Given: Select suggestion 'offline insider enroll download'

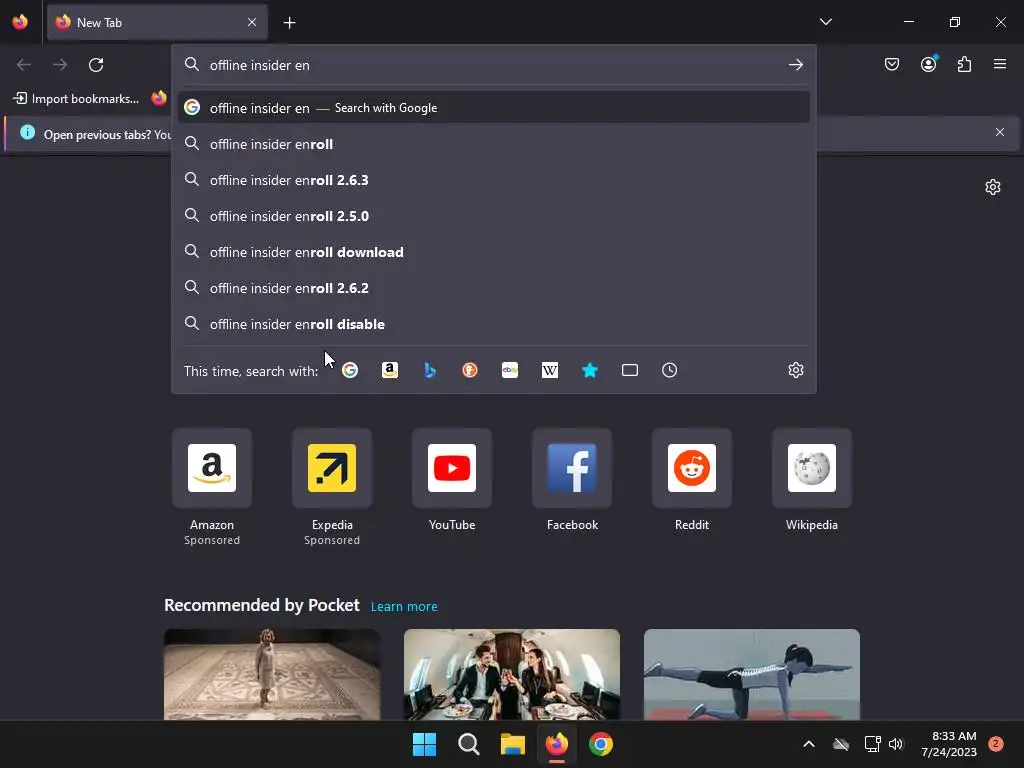Looking at the screenshot, I should point(494,252).
